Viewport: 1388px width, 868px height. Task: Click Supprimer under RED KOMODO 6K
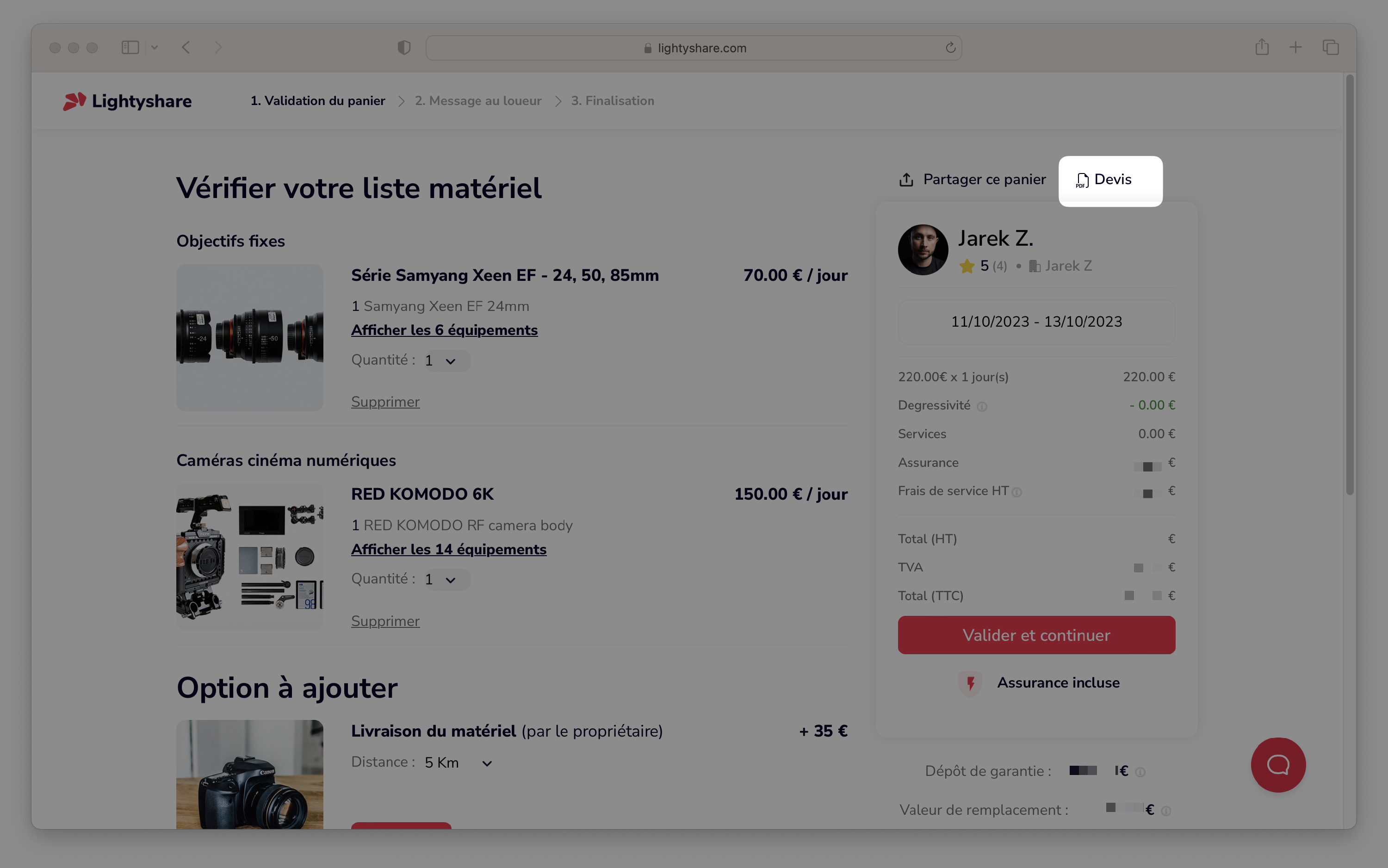tap(386, 621)
